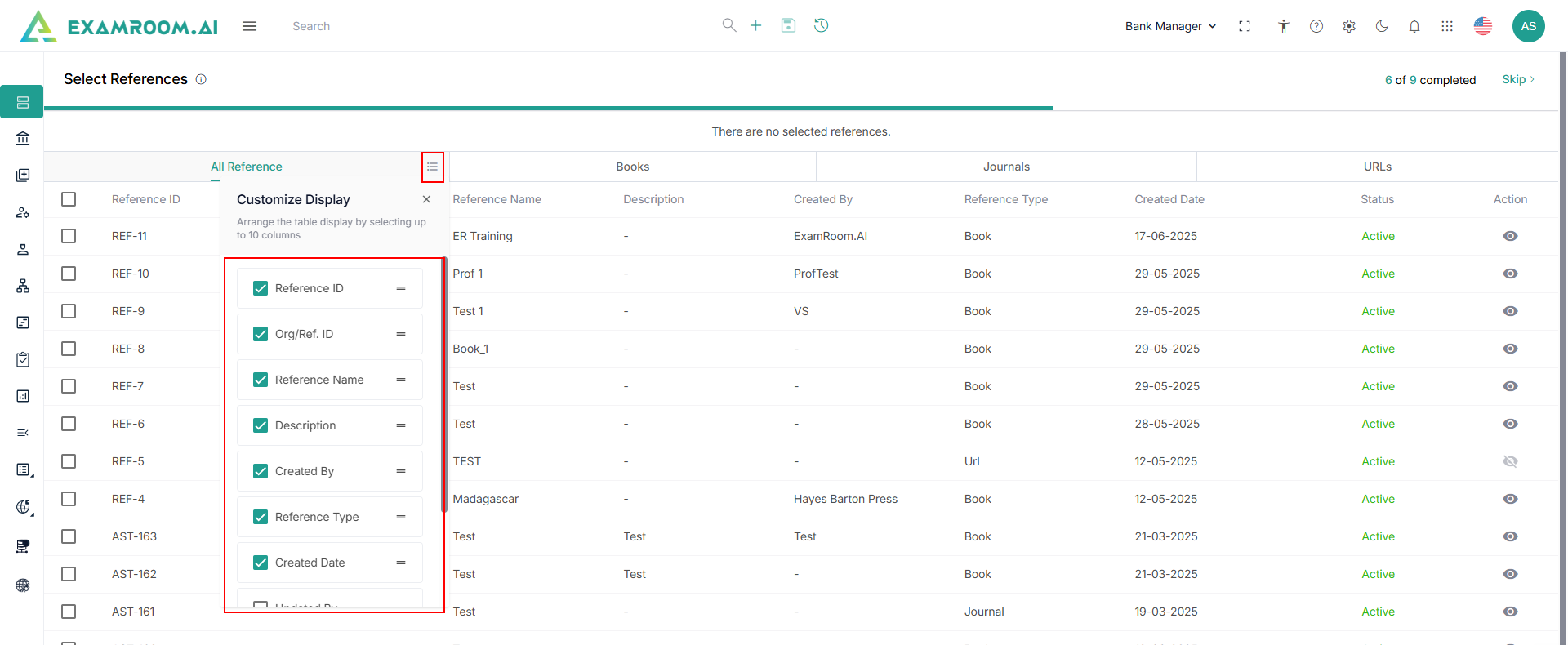Image resolution: width=1568 pixels, height=645 pixels.
Task: Open the hamburger navigation menu
Action: (x=249, y=26)
